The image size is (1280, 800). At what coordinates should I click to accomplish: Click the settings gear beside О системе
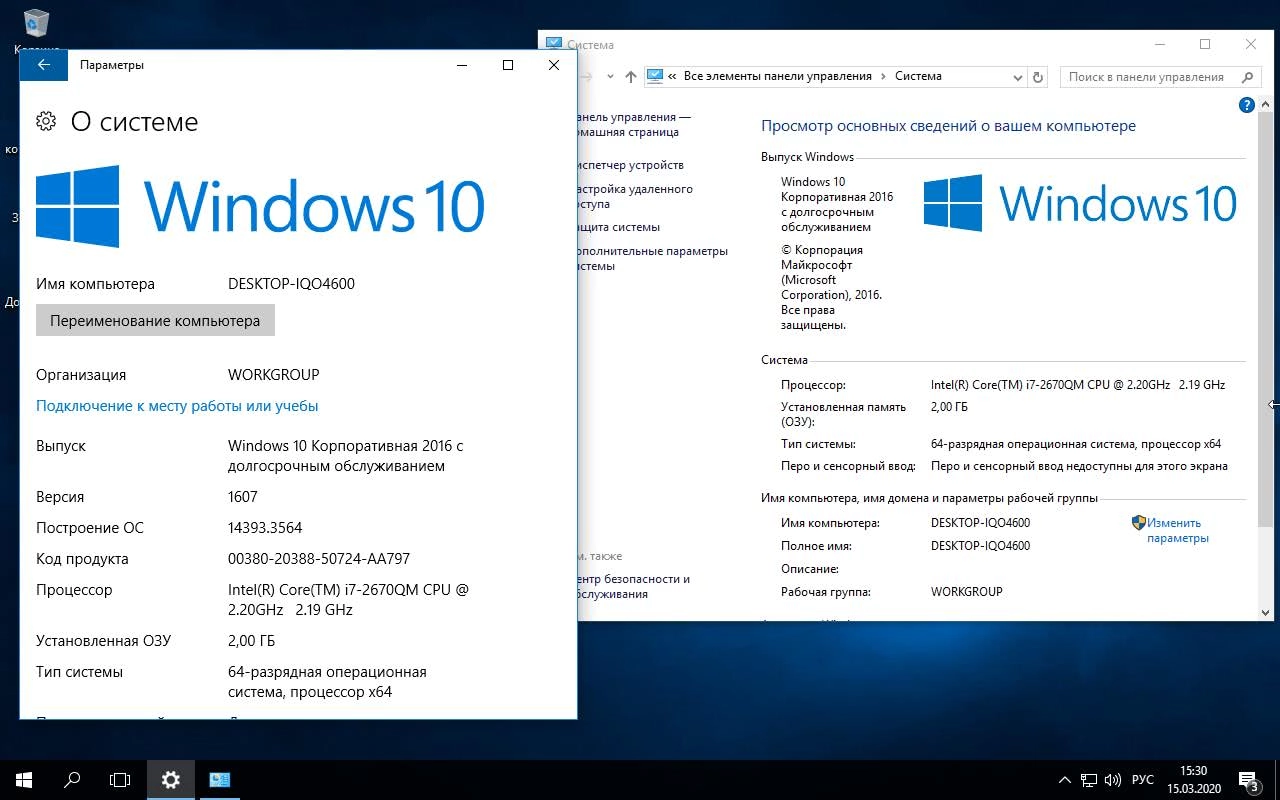(46, 122)
